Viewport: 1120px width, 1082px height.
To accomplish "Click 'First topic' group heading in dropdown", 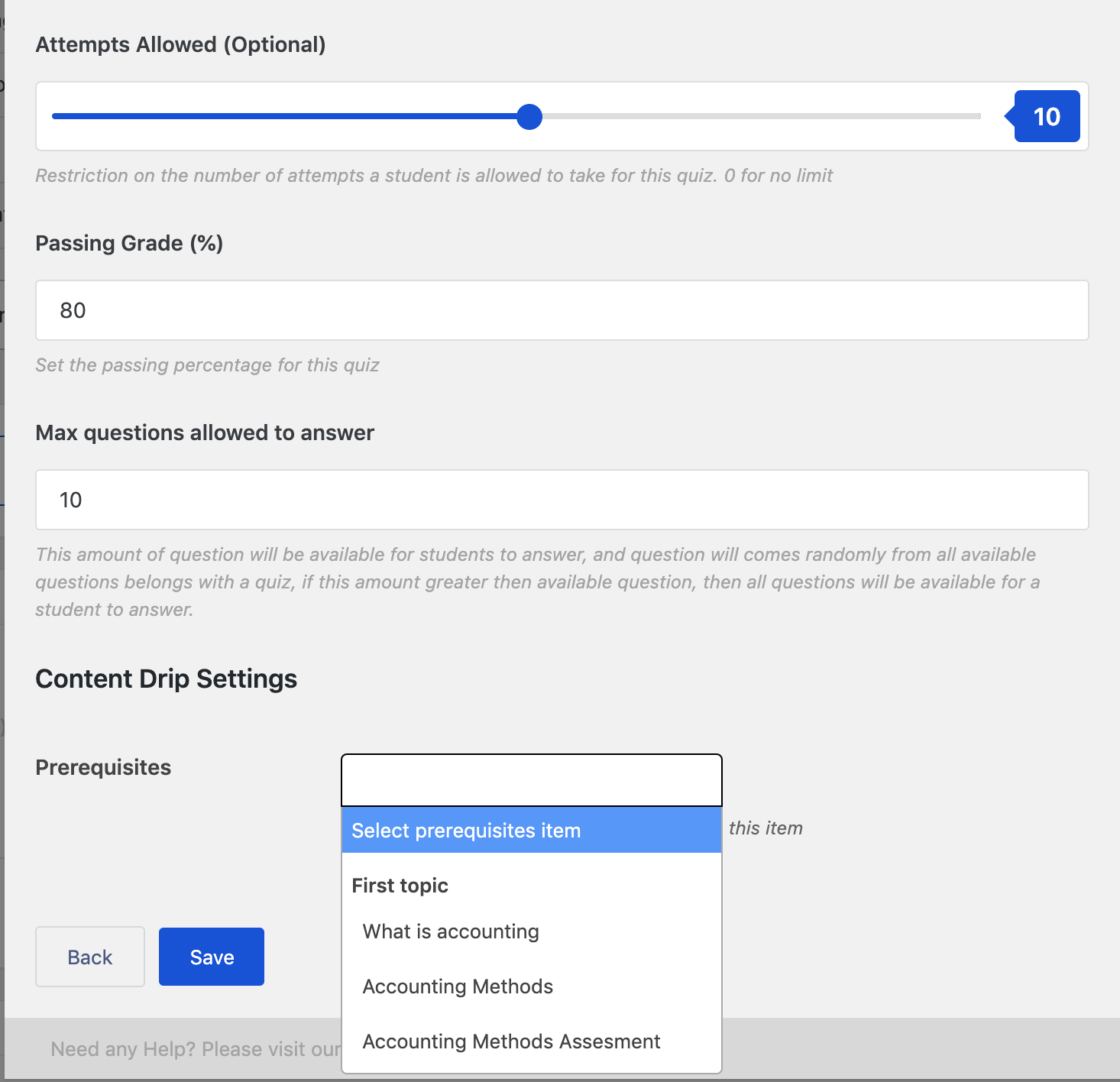I will (x=400, y=886).
